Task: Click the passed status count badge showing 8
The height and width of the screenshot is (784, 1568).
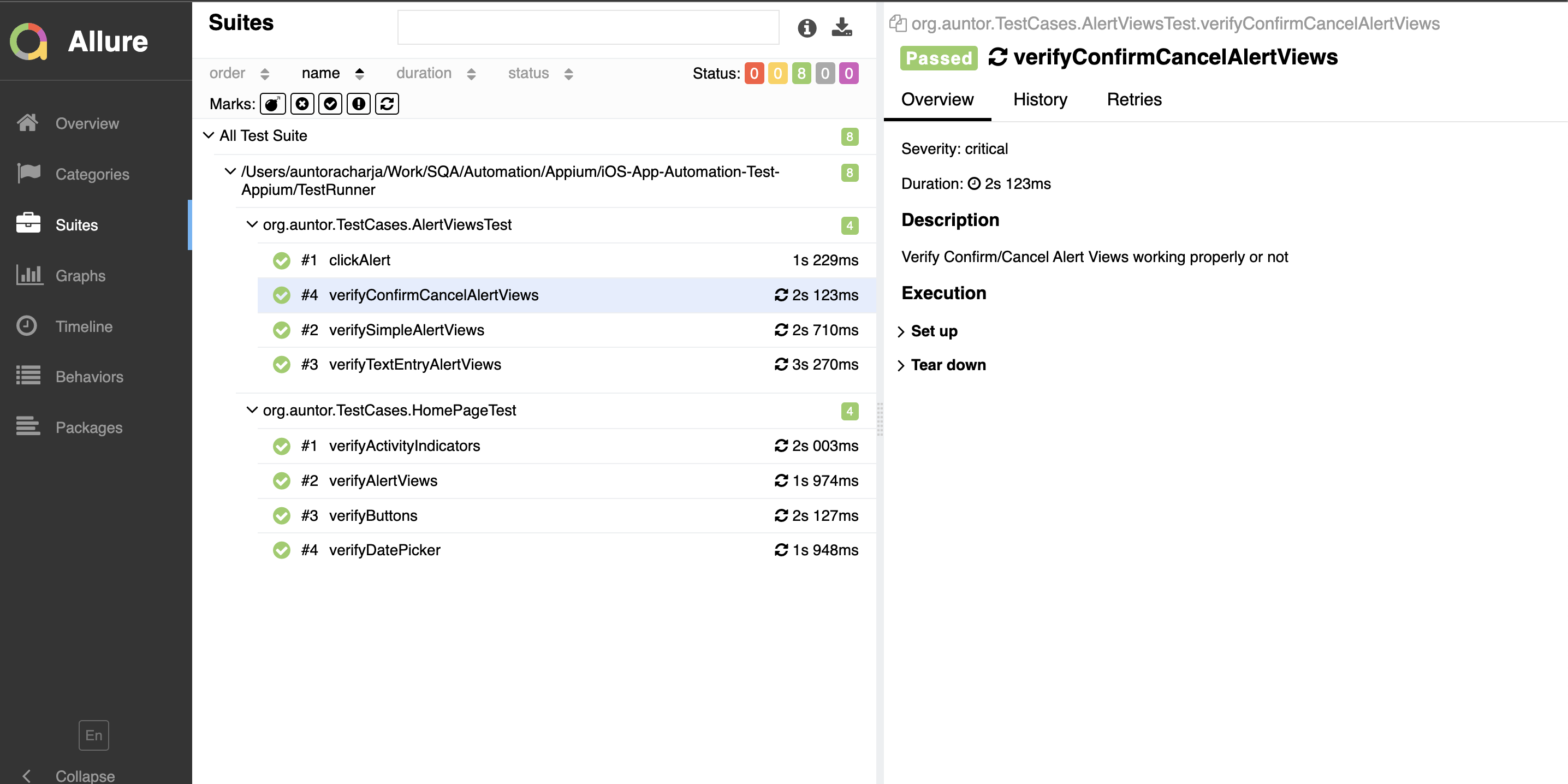Action: click(801, 73)
